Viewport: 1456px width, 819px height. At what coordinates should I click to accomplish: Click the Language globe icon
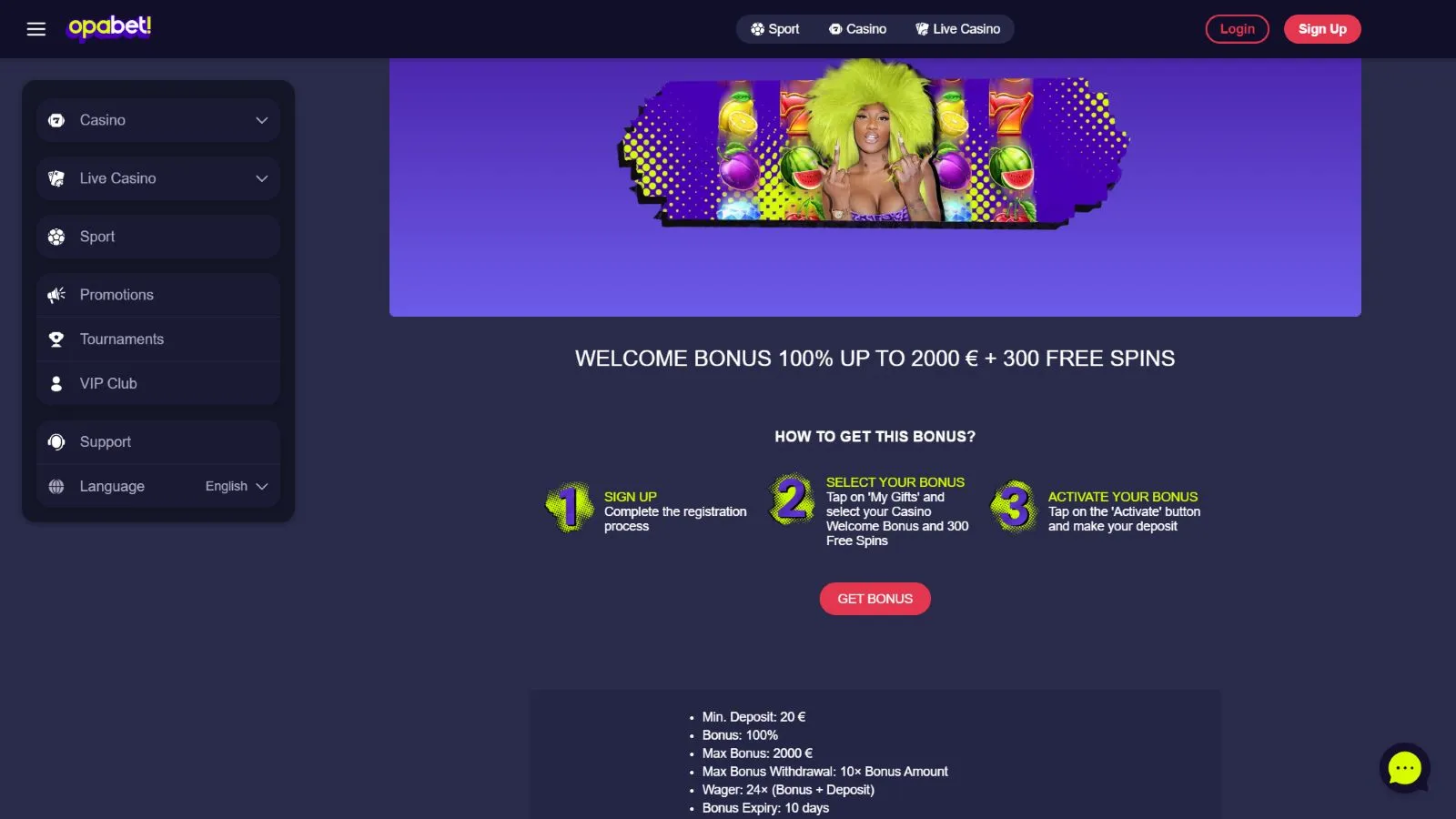[56, 487]
